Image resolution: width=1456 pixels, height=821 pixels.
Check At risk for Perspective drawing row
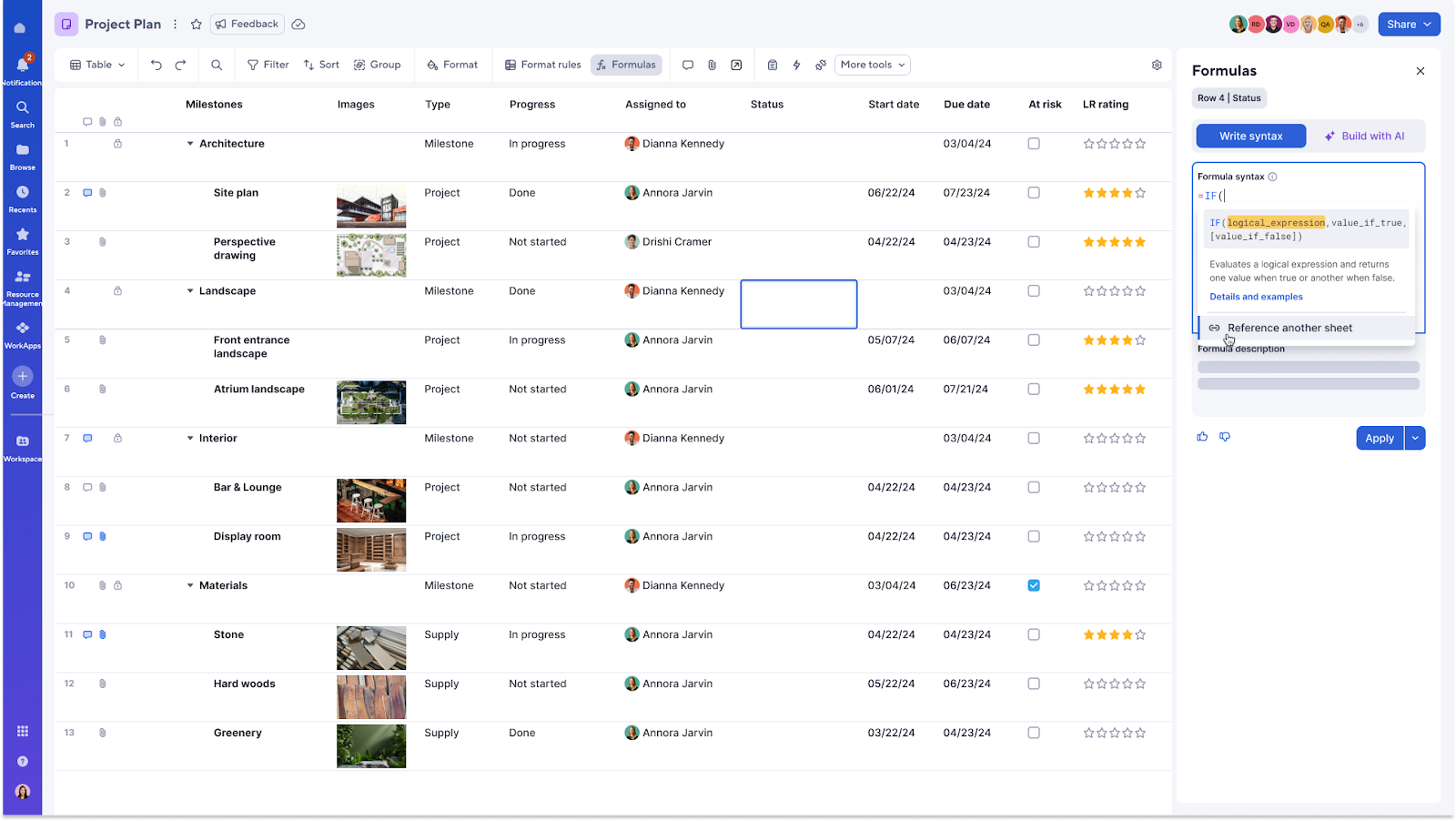point(1034,242)
